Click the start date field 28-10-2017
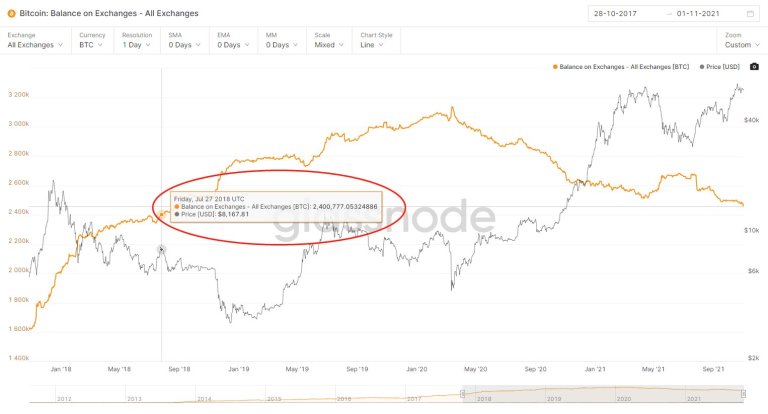The width and height of the screenshot is (768, 414). [x=615, y=14]
